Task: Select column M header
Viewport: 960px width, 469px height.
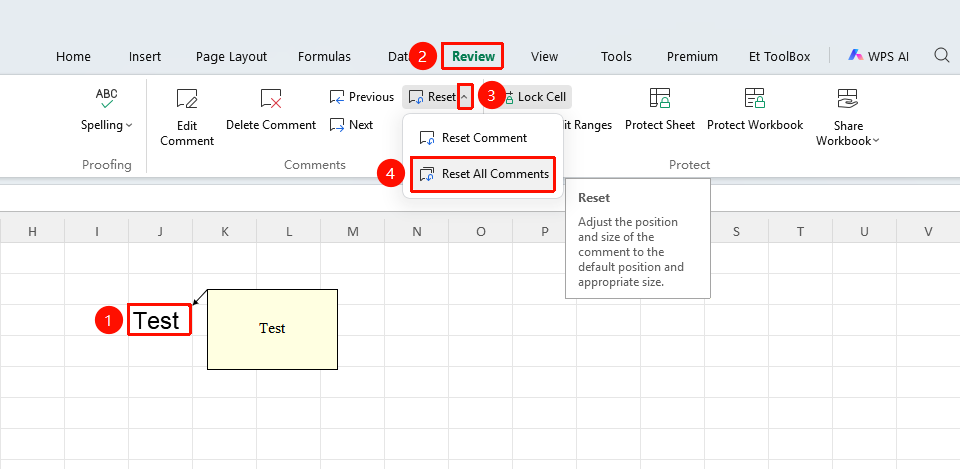Action: pos(353,231)
